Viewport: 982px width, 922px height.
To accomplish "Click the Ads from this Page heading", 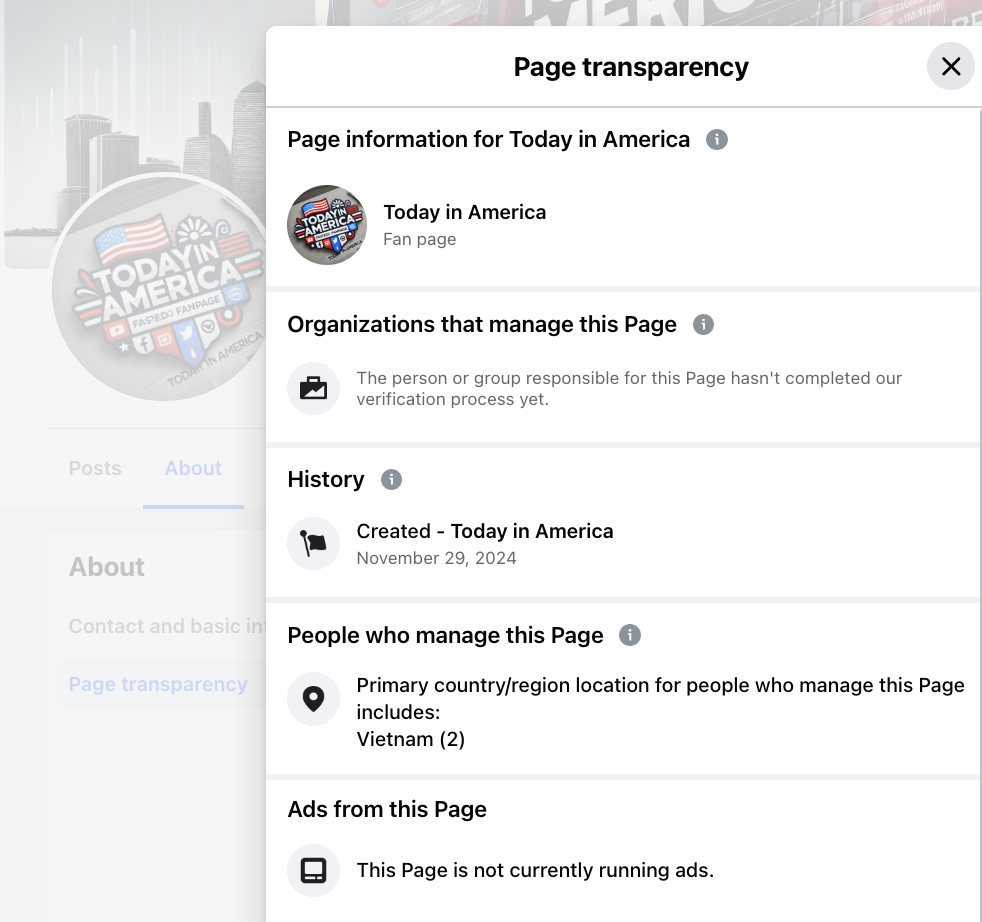I will click(x=387, y=809).
